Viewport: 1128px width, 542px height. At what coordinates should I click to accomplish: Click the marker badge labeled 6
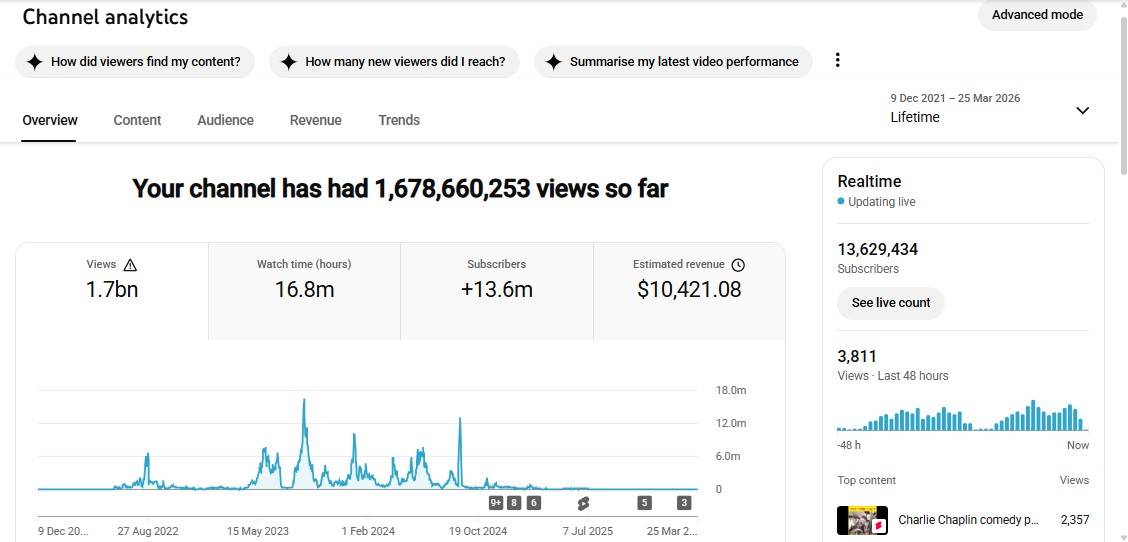[533, 503]
